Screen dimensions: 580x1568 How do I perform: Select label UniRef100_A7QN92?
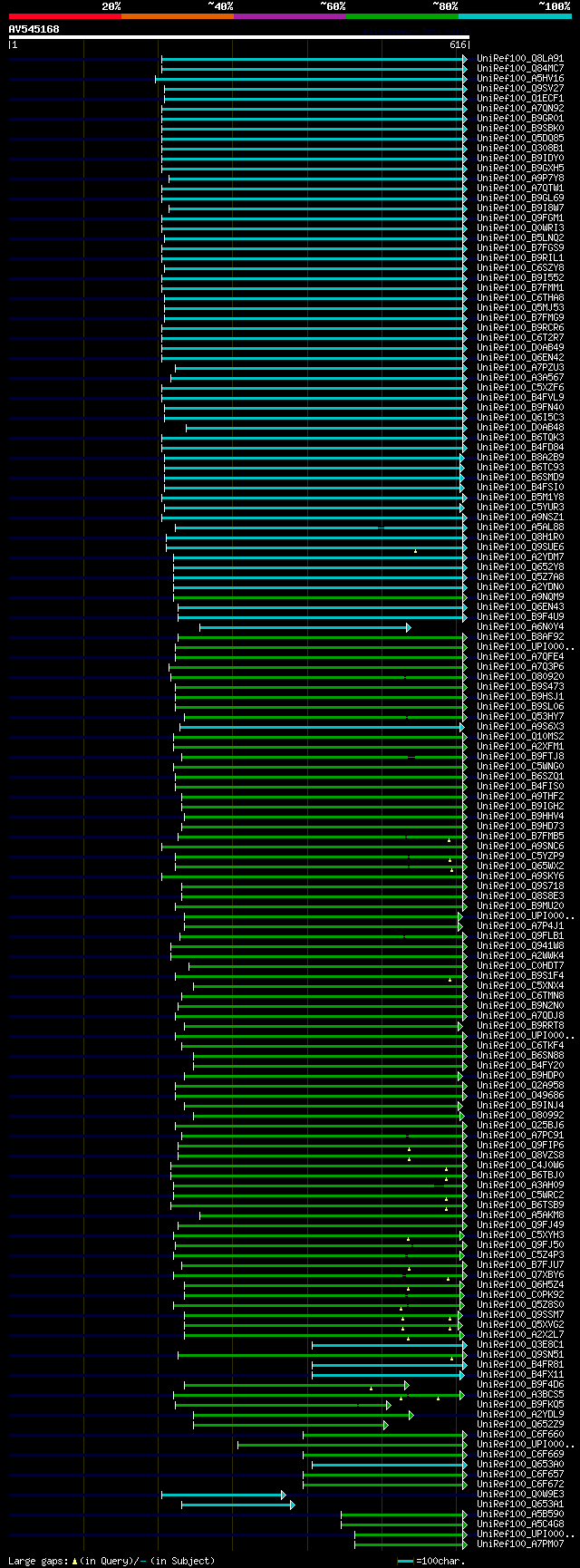[x=520, y=108]
